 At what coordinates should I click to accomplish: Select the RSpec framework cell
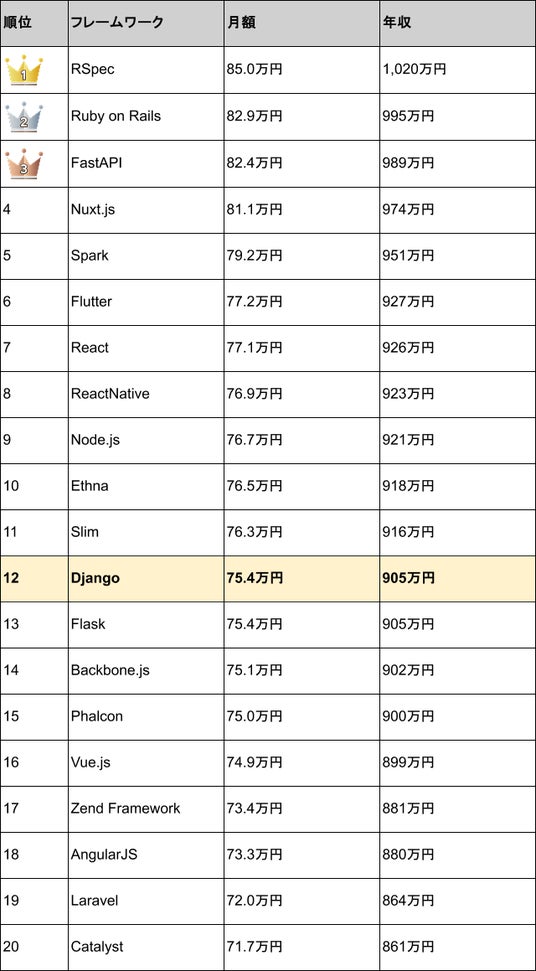146,69
